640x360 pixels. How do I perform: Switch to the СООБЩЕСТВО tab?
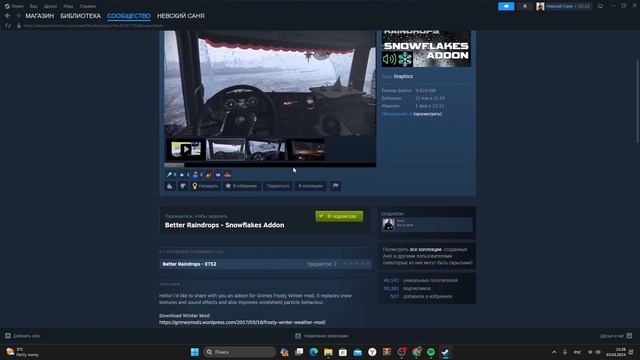point(129,16)
